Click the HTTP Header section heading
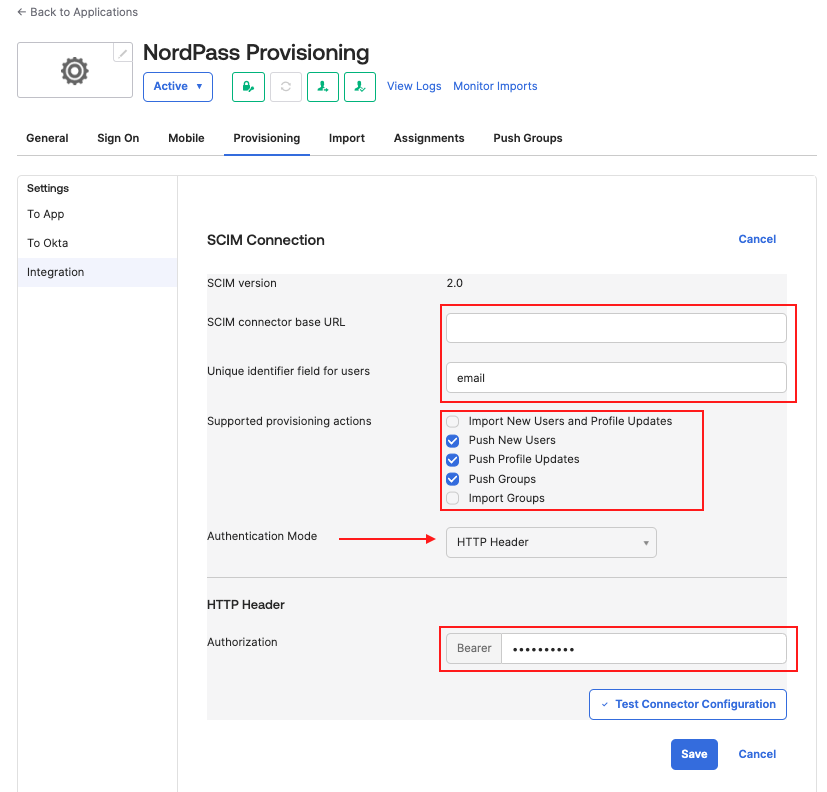The height and width of the screenshot is (792, 827). tap(246, 605)
